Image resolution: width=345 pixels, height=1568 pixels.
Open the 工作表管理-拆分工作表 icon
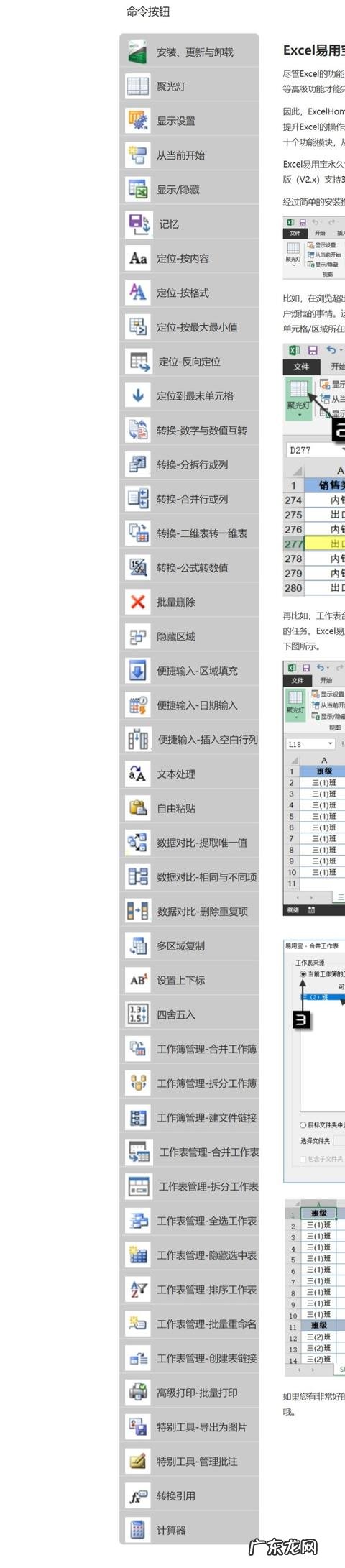(137, 1186)
